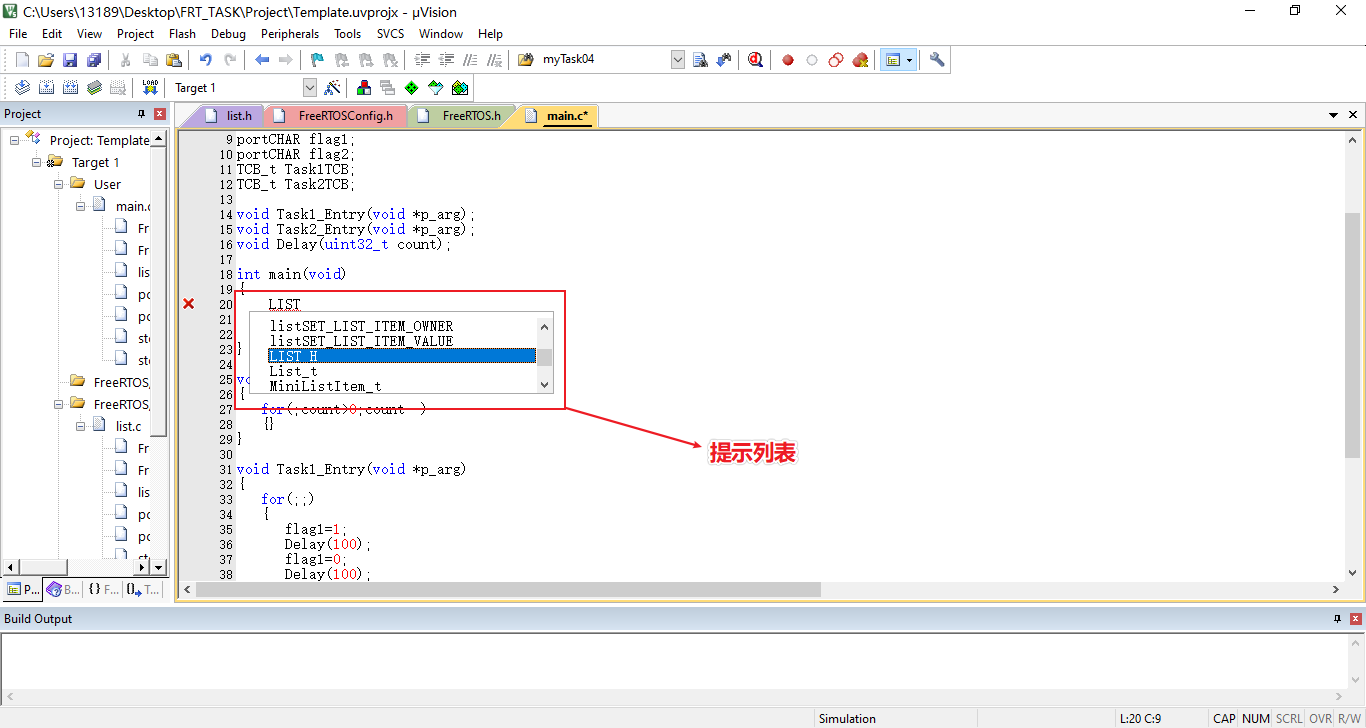1366x728 pixels.
Task: Collapse the User folder in project tree
Action: 58,184
